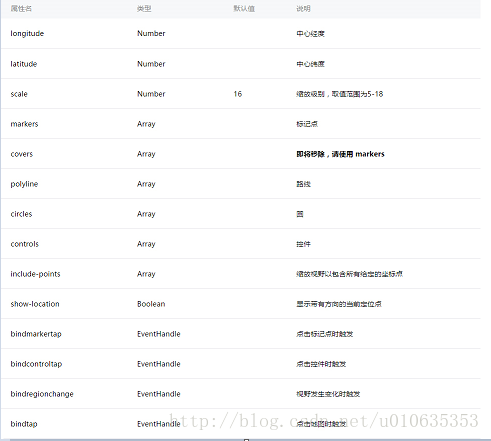This screenshot has height=441, width=491.
Task: Click 'EventHandle' in bindregionchange row
Action: coord(159,394)
